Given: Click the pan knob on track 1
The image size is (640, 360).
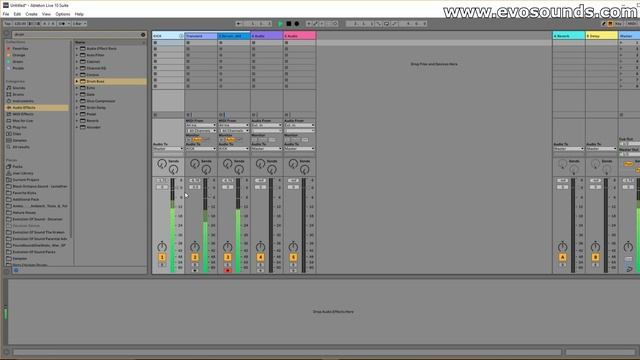Looking at the screenshot, I should coord(162,247).
